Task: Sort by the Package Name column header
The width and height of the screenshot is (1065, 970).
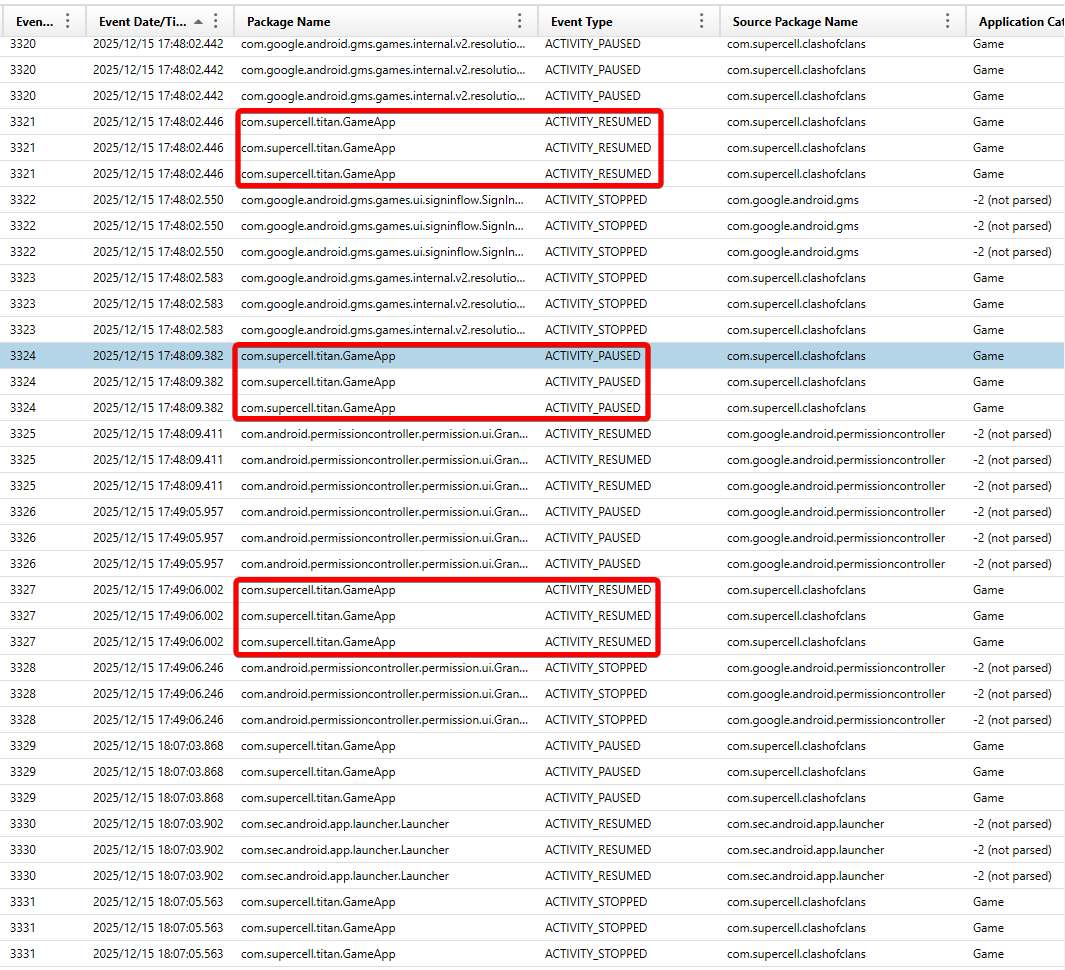Action: click(289, 22)
